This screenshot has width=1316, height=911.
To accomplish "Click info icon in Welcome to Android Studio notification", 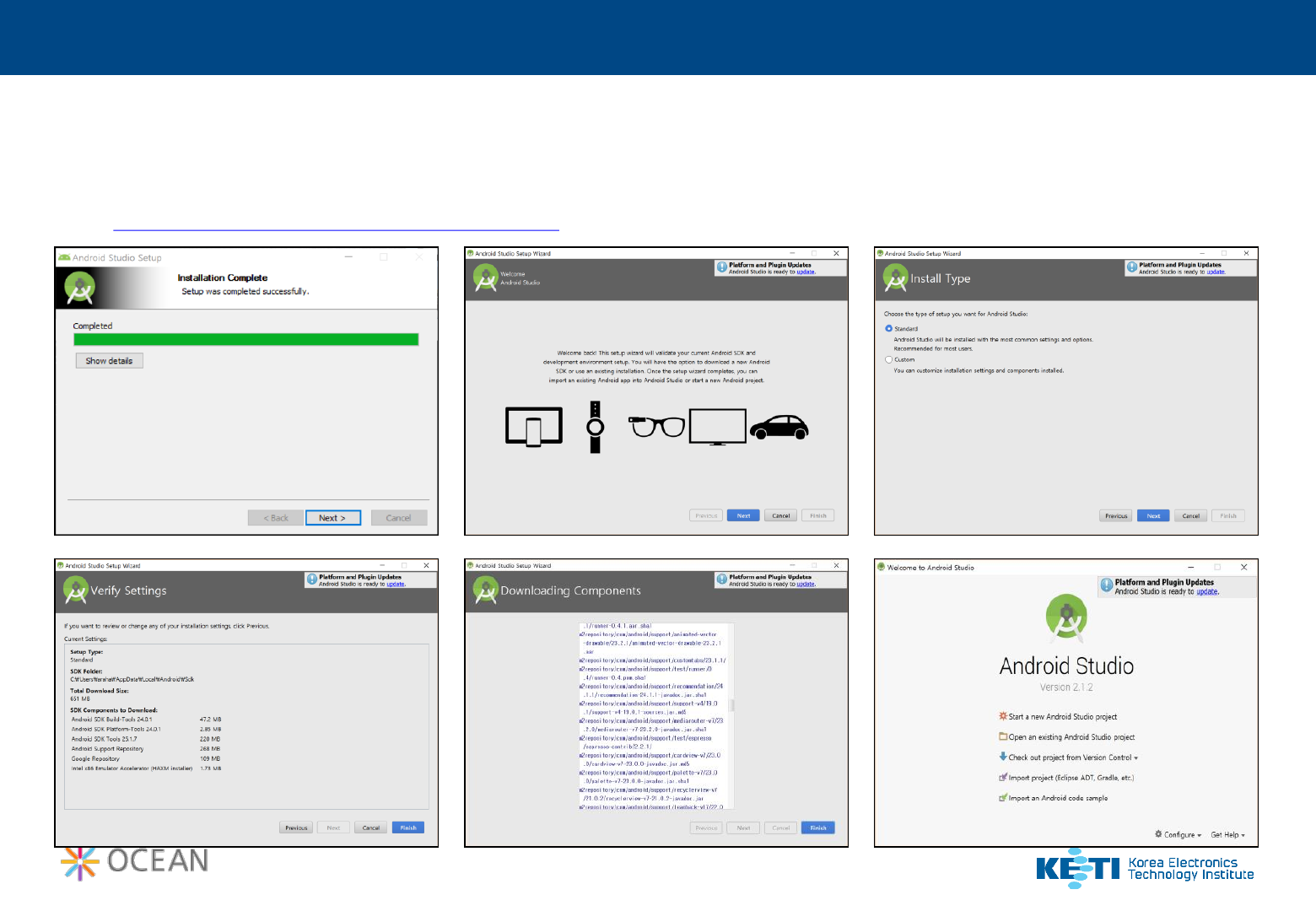I will [x=1107, y=585].
